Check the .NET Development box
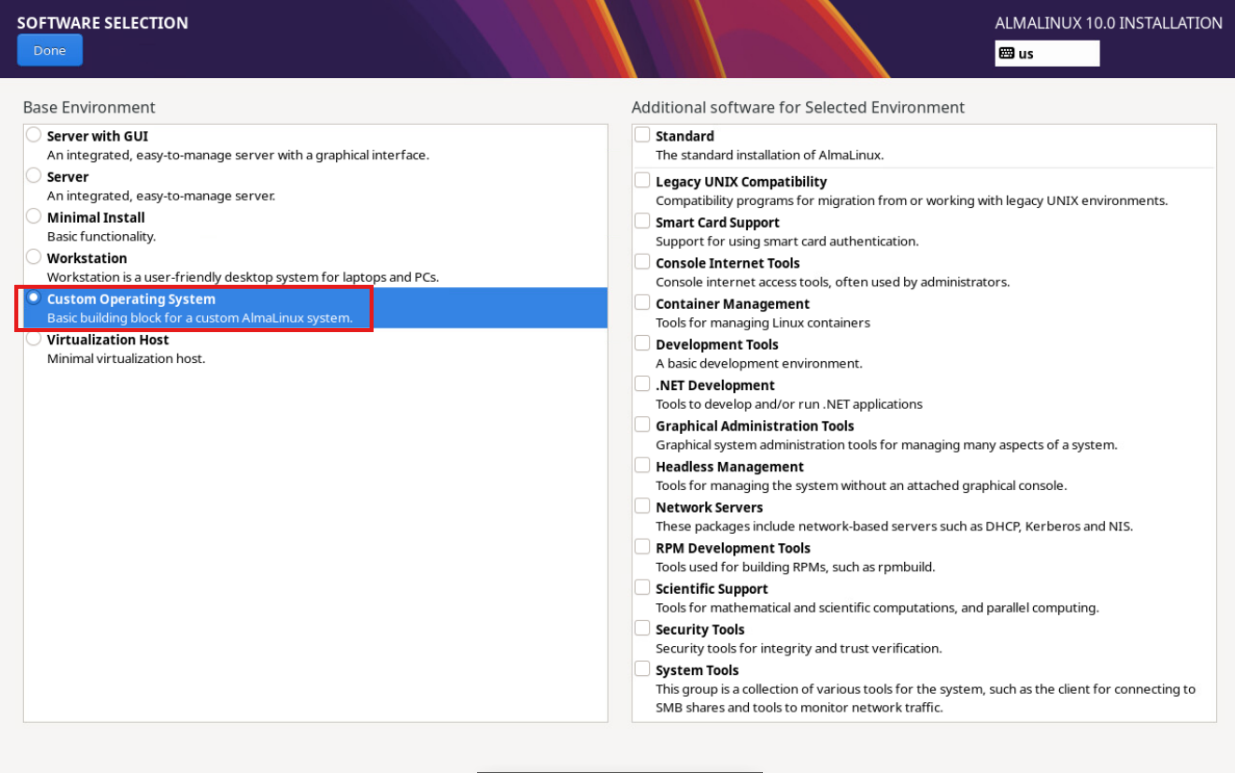The width and height of the screenshot is (1235, 773). click(x=642, y=384)
